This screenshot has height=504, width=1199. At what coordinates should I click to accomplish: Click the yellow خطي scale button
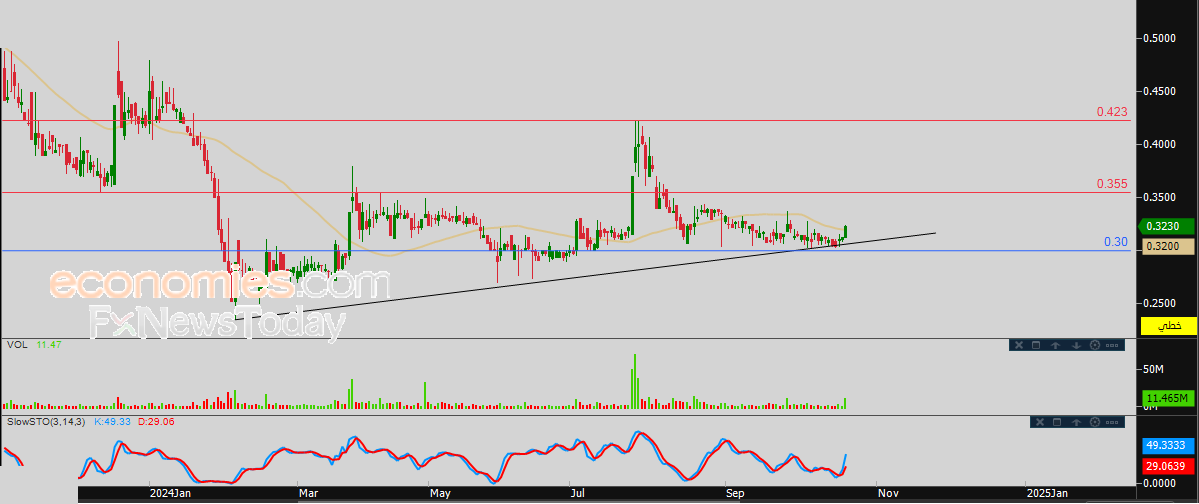pos(1168,325)
